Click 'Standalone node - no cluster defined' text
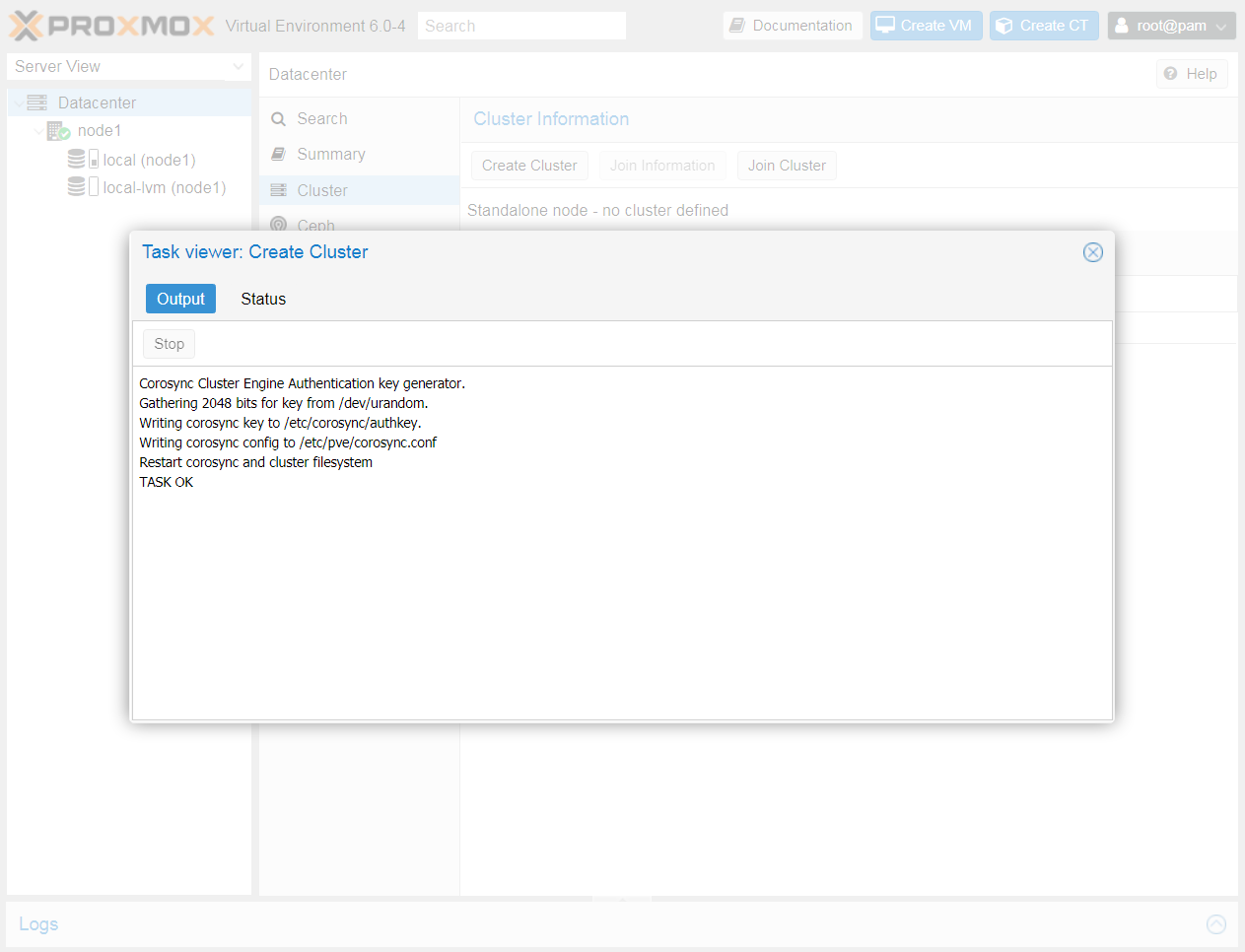Image resolution: width=1245 pixels, height=952 pixels. (x=597, y=210)
